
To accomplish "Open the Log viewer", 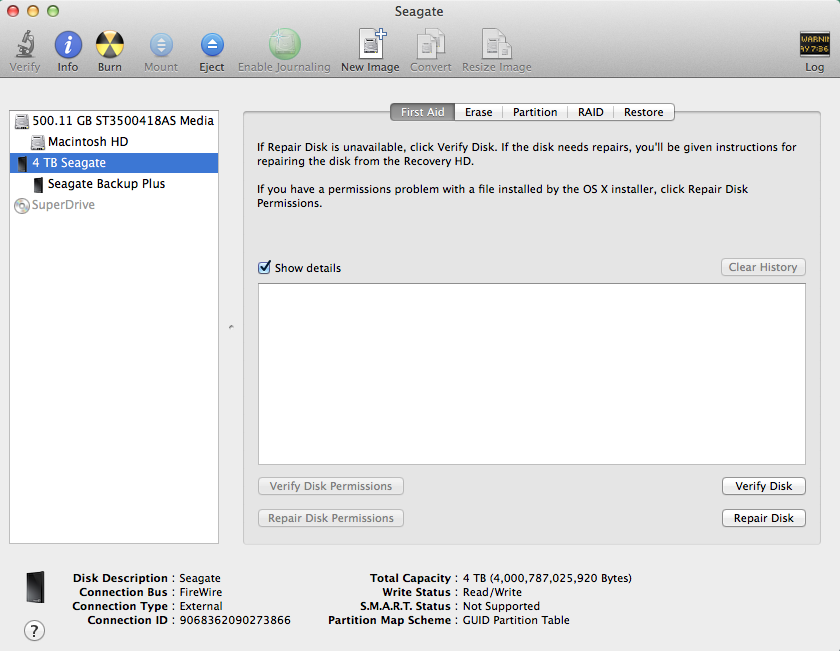I will coord(814,45).
